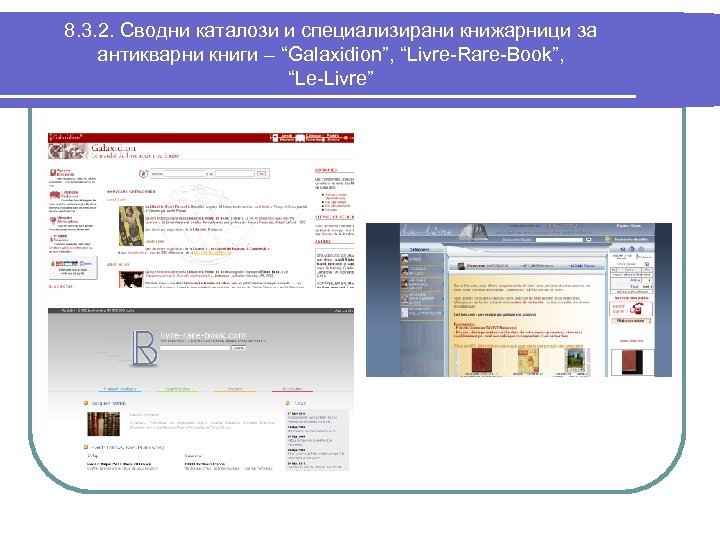Focus the Le-Livre quick search field
Image resolution: width=720 pixels, height=540 pixels.
click(x=558, y=240)
